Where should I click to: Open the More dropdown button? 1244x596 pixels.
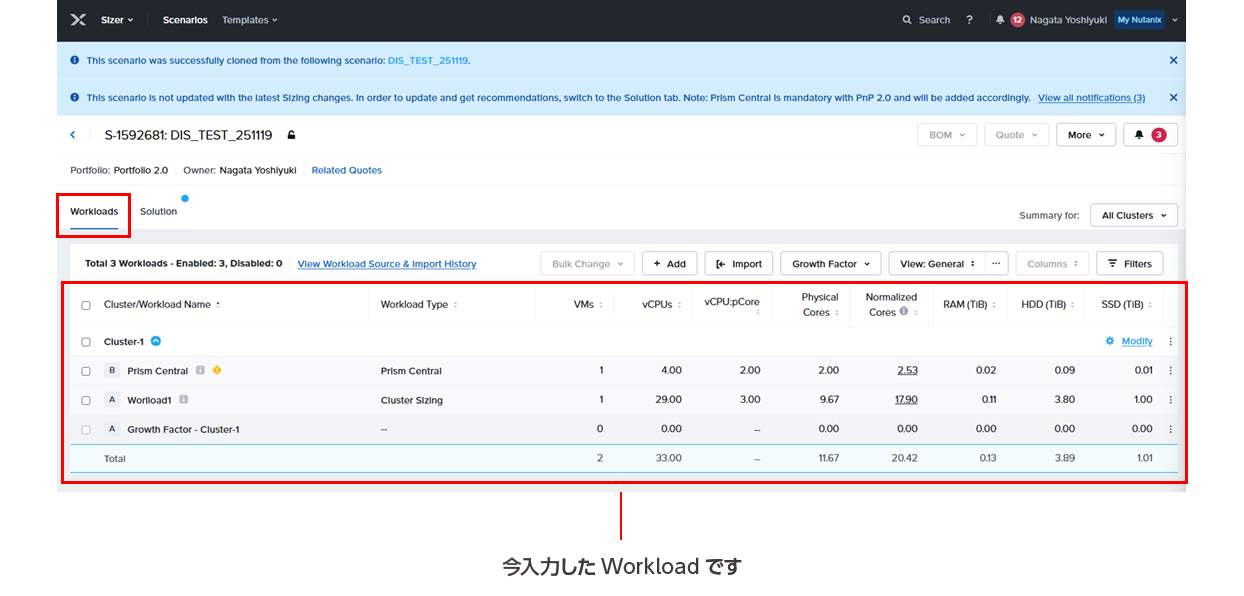(1085, 135)
